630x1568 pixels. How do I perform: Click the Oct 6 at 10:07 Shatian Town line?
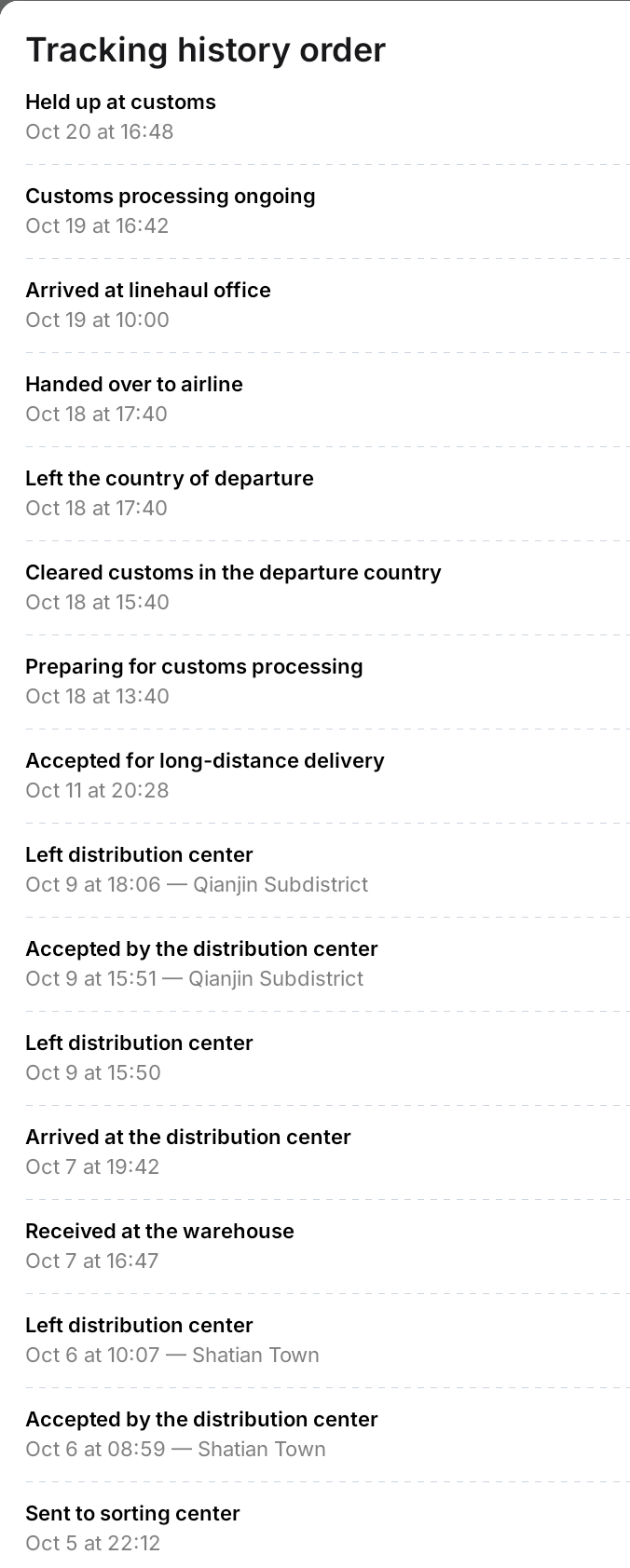tap(172, 1356)
